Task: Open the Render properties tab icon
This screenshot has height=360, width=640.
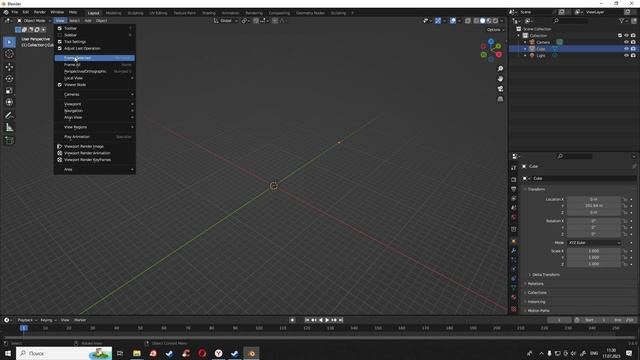Action: [513, 180]
